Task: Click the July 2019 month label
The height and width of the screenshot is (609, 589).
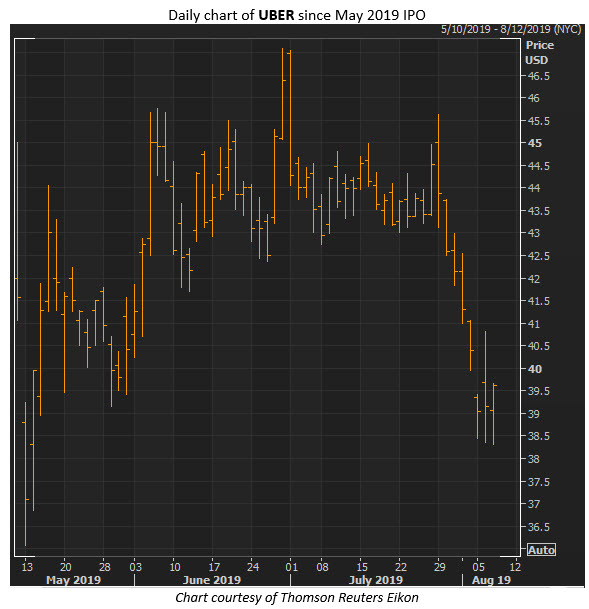Action: [x=375, y=580]
